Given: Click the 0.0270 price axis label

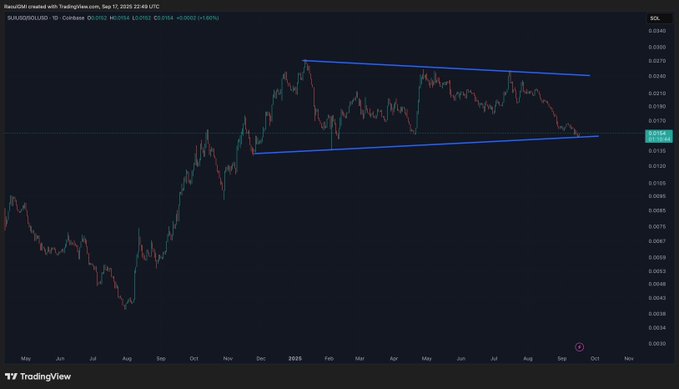Looking at the screenshot, I should coord(656,61).
